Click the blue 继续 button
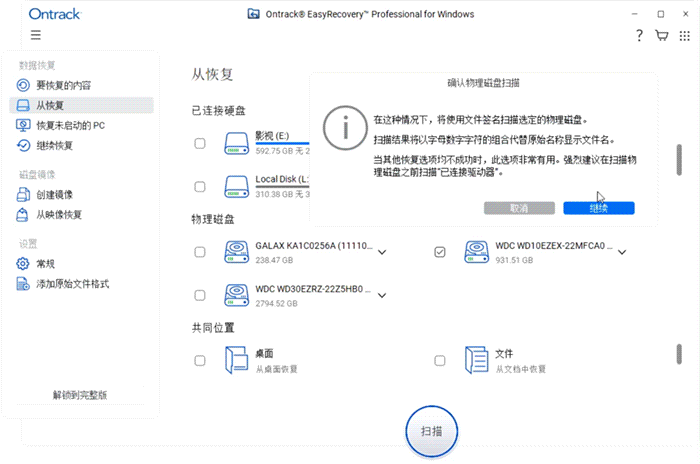Image resolution: width=700 pixels, height=464 pixels. [x=599, y=208]
